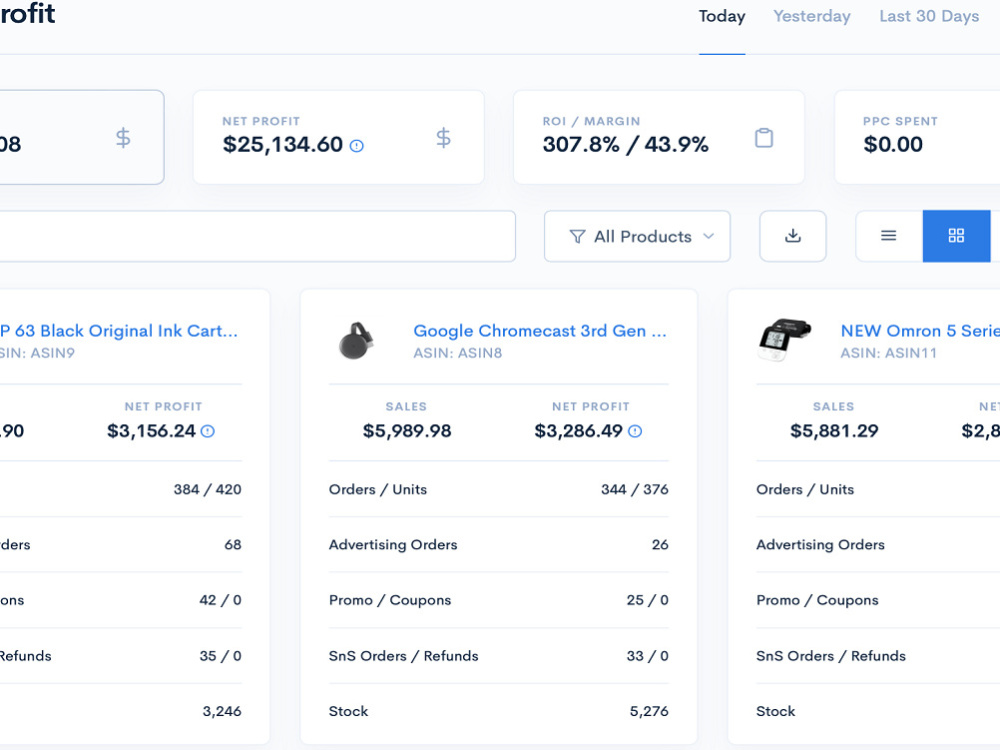Open the Last 30 Days tab
This screenshot has width=1000, height=750.
(x=929, y=16)
